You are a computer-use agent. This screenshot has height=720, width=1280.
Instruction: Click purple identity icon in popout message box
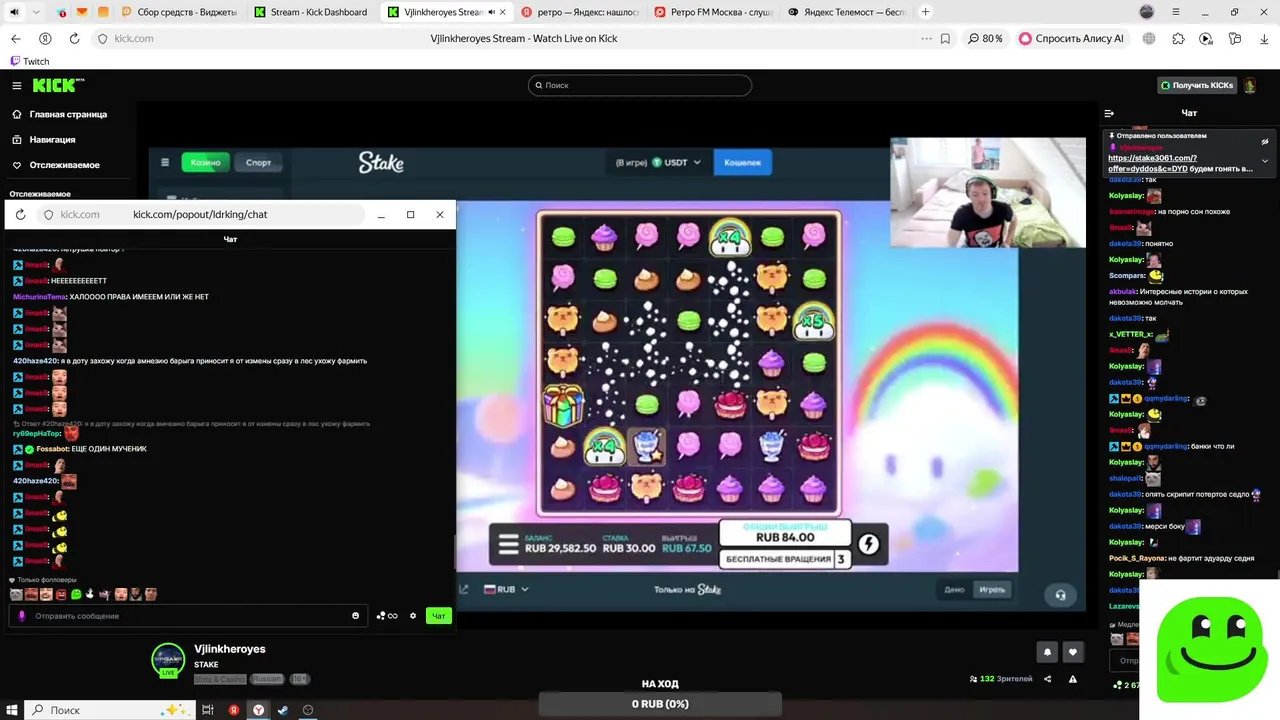tap(22, 616)
